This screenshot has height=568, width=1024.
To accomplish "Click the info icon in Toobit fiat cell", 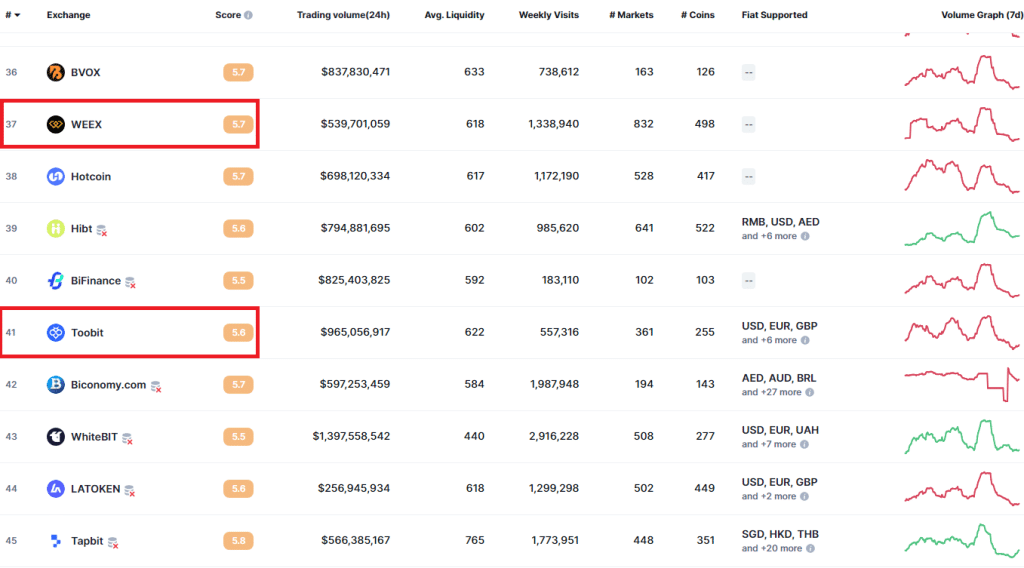I will click(x=805, y=340).
